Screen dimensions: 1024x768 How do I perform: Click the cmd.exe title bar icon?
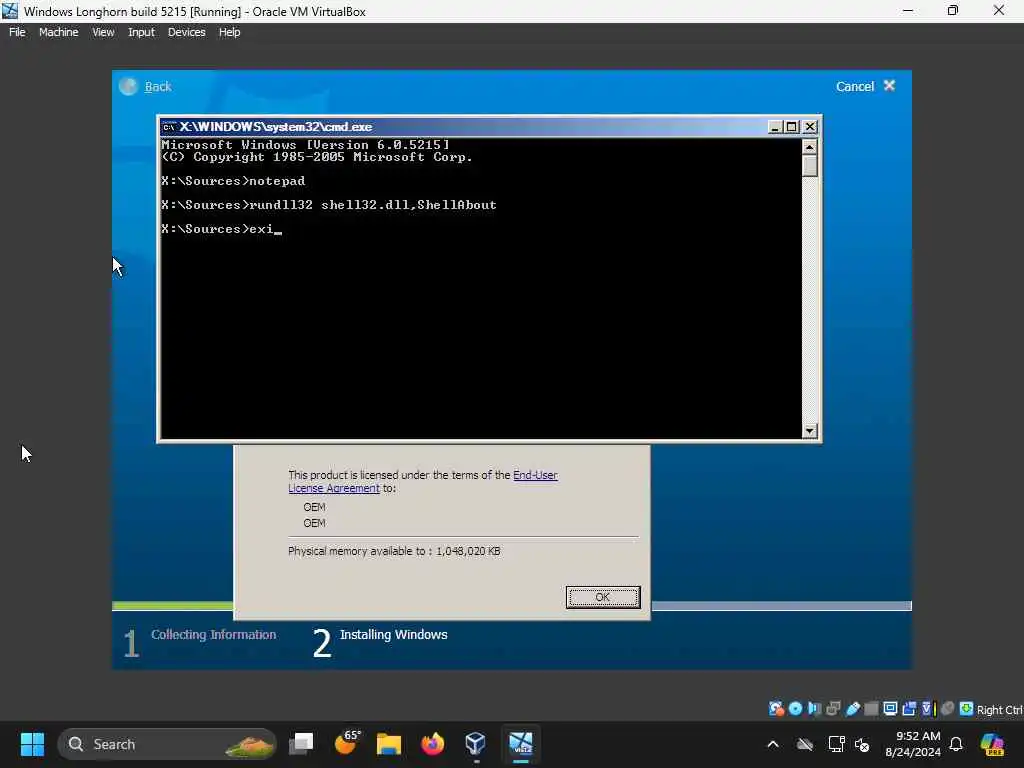pyautogui.click(x=168, y=127)
